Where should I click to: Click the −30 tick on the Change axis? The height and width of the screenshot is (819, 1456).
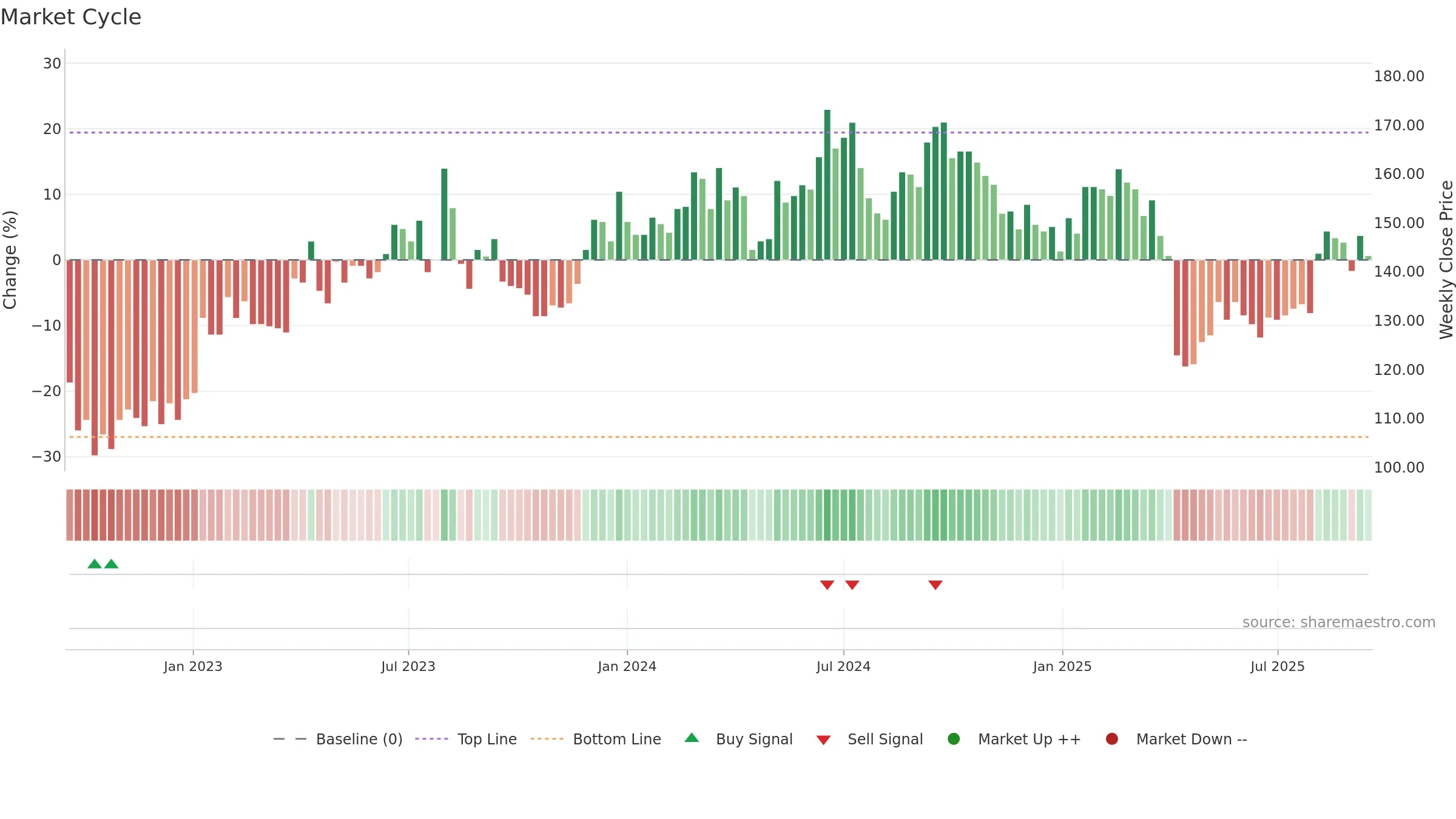47,456
